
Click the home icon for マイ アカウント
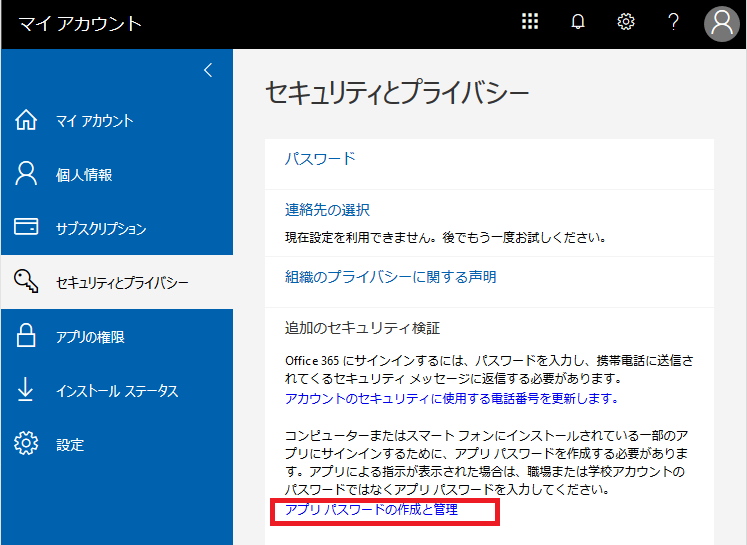tap(26, 121)
